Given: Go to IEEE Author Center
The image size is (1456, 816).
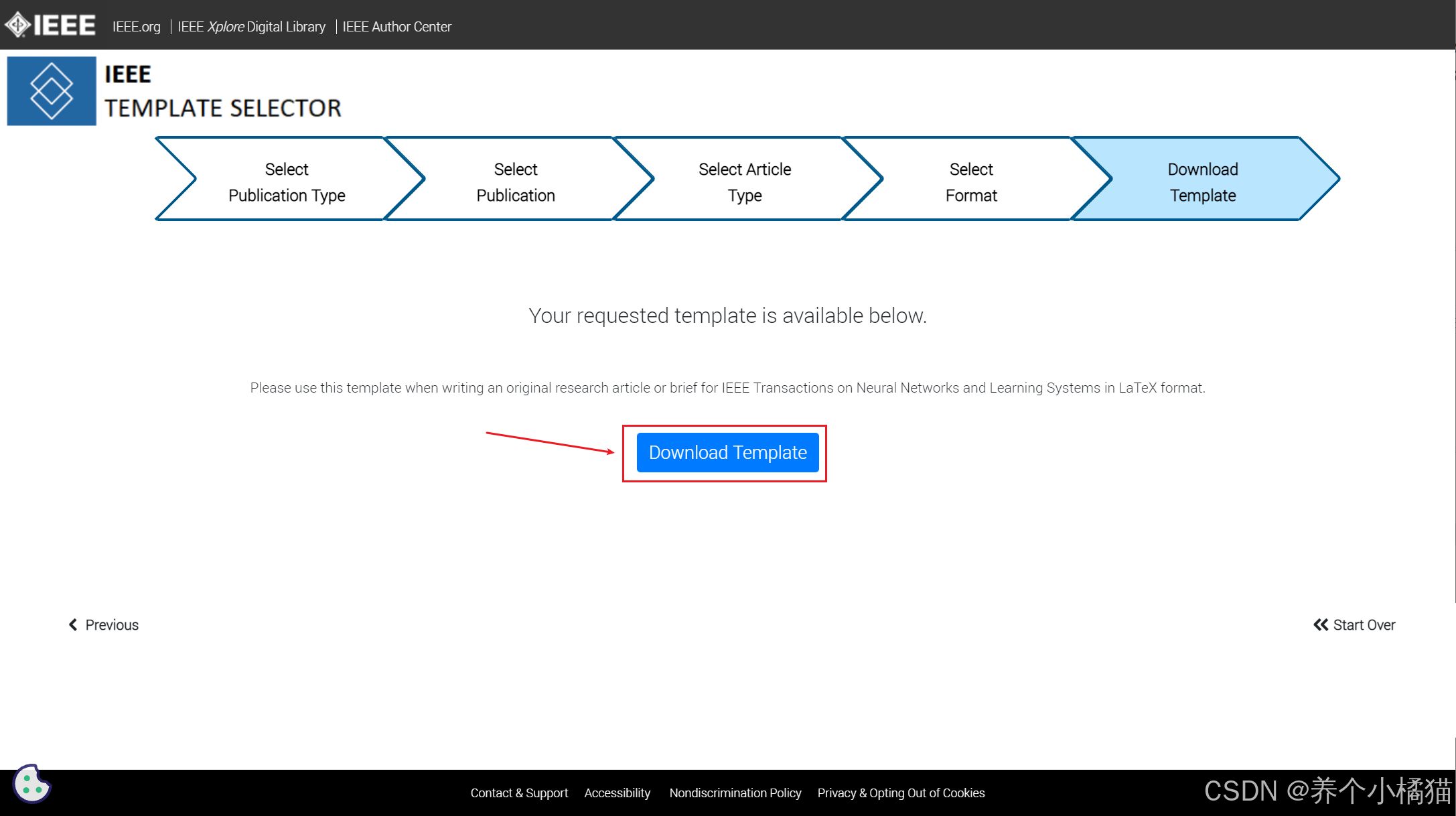Looking at the screenshot, I should coord(396,27).
